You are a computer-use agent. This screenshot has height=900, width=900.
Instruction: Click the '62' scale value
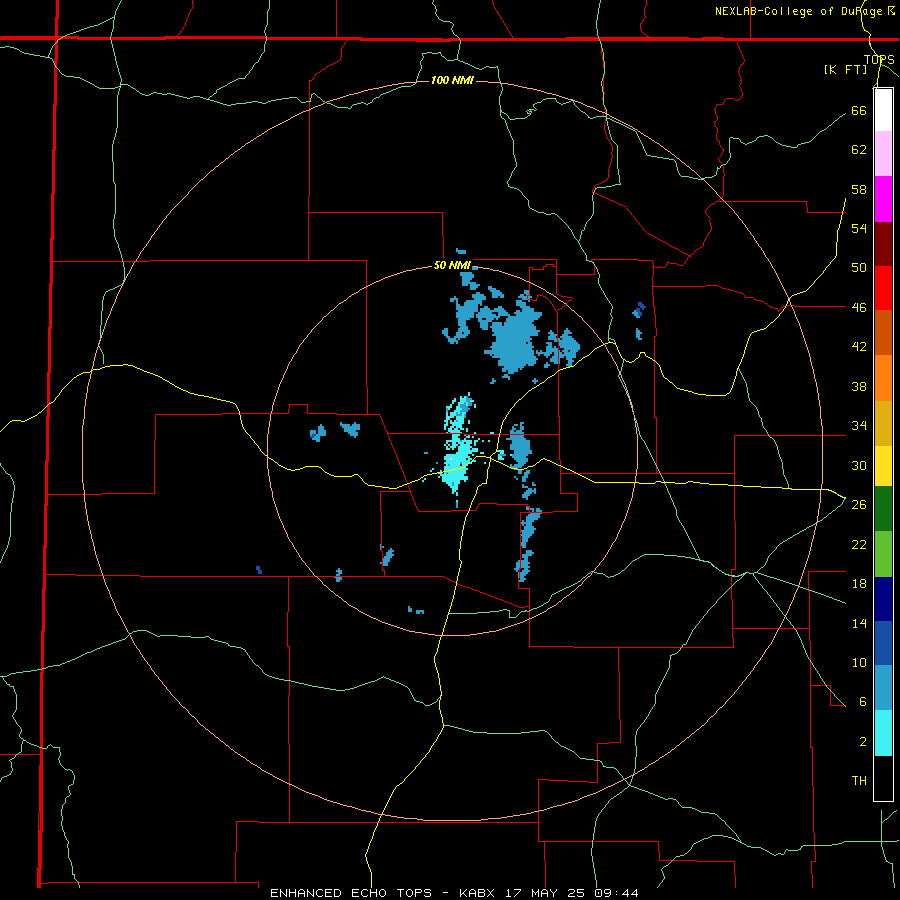point(859,150)
